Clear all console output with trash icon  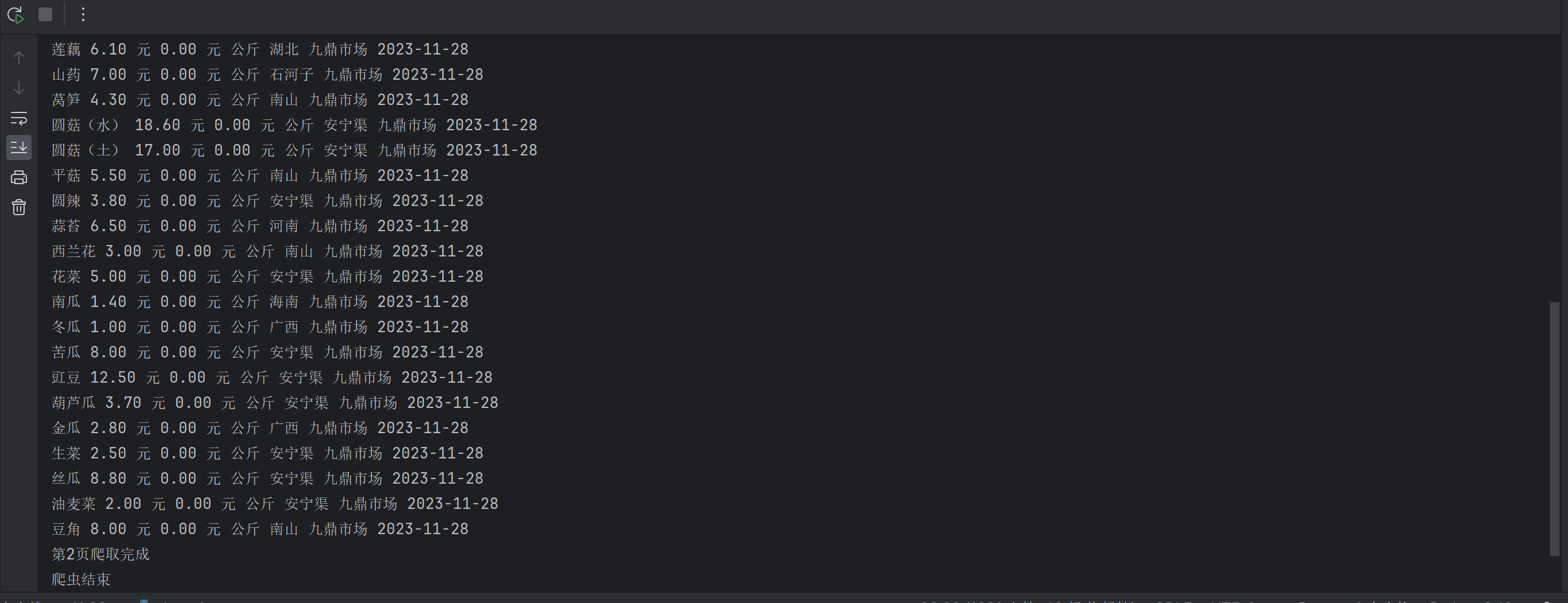(19, 208)
